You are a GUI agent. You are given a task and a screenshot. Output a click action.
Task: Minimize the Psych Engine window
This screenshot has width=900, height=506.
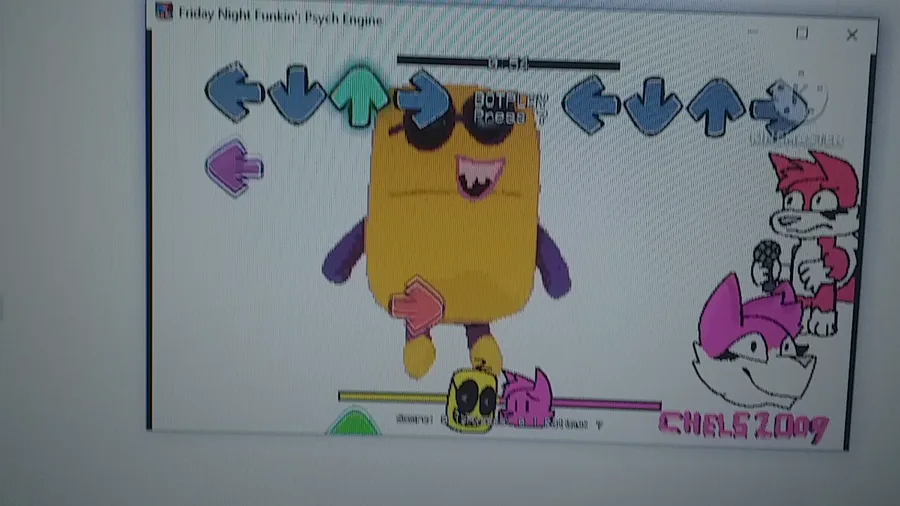pos(752,32)
